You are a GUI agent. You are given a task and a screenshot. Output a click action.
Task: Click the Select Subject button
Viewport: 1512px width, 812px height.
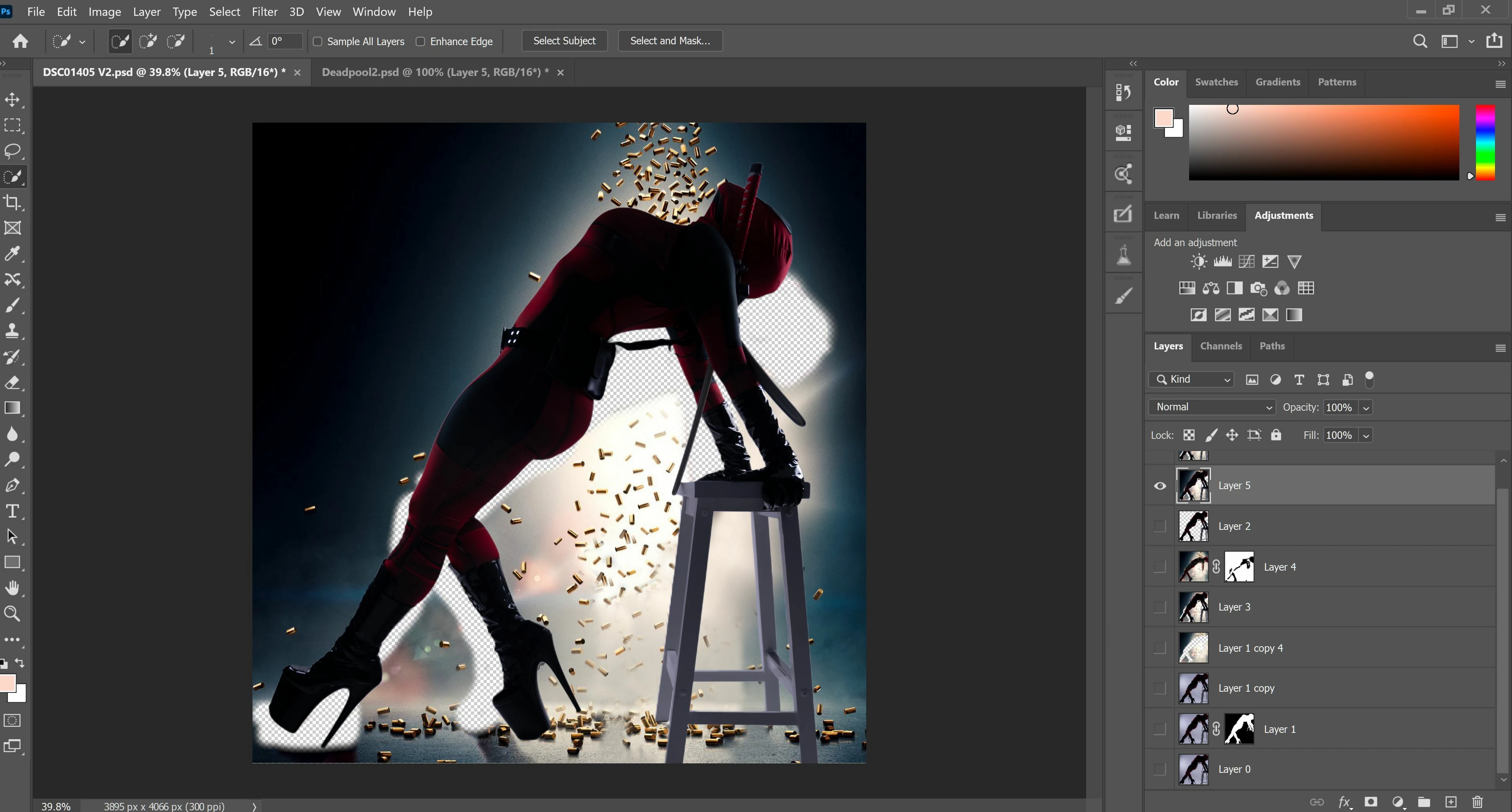[x=564, y=41]
